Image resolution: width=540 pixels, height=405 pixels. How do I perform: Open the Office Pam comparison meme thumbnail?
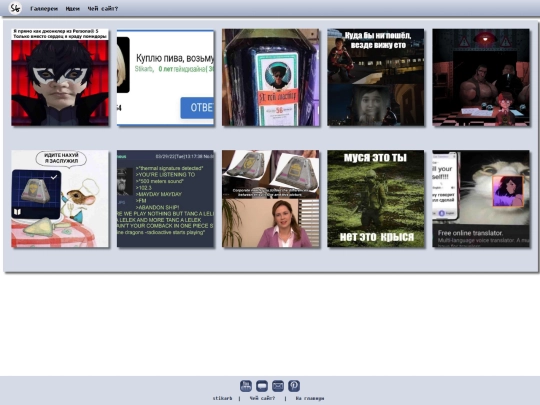271,199
